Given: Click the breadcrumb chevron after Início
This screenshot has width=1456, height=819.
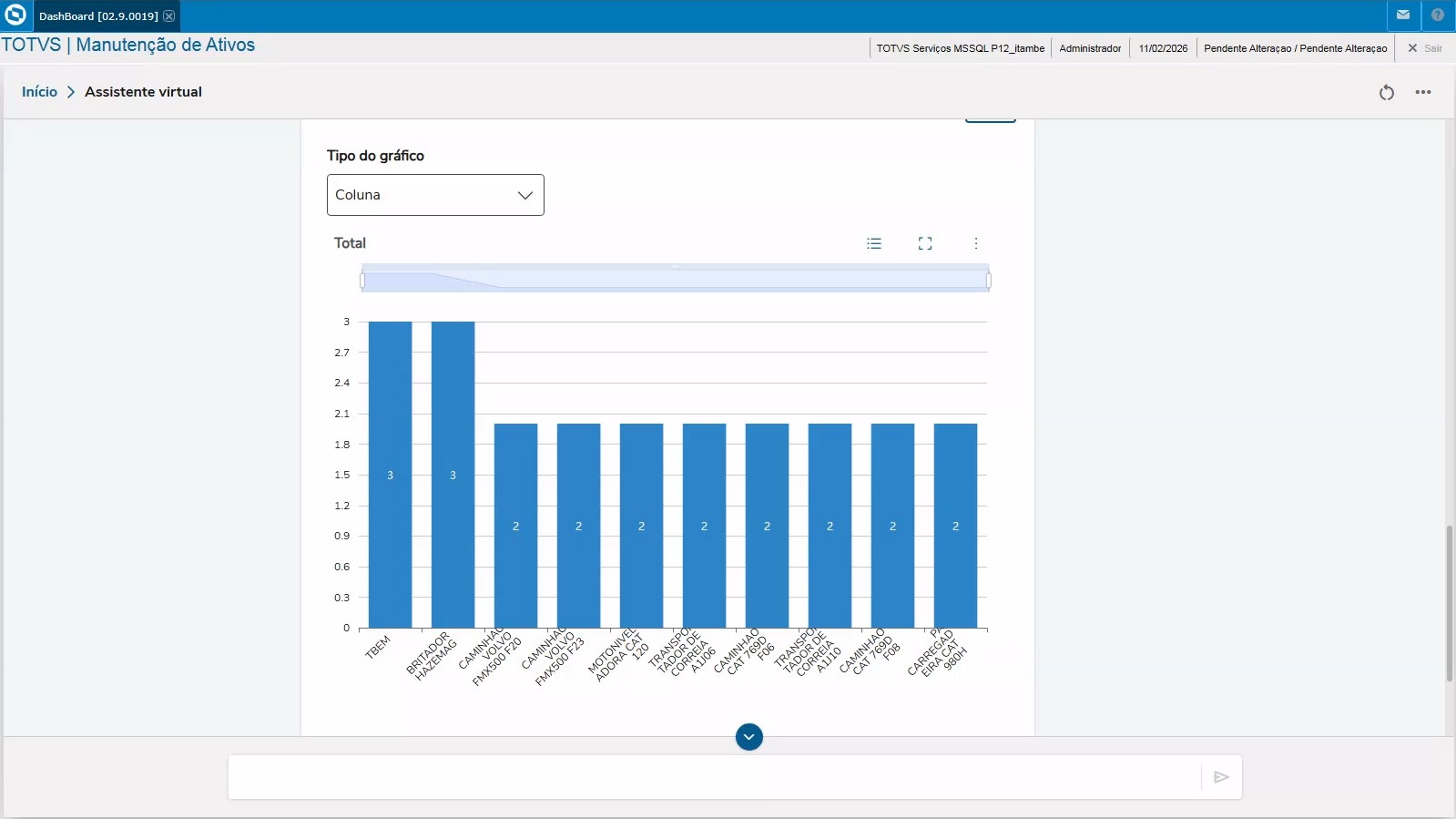Looking at the screenshot, I should point(71,92).
